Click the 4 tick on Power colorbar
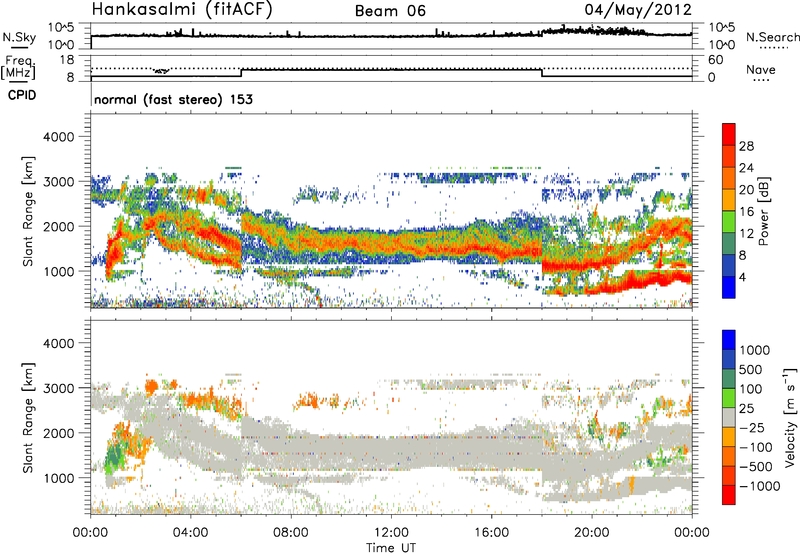Screen dimensions: 800x554 point(743,278)
